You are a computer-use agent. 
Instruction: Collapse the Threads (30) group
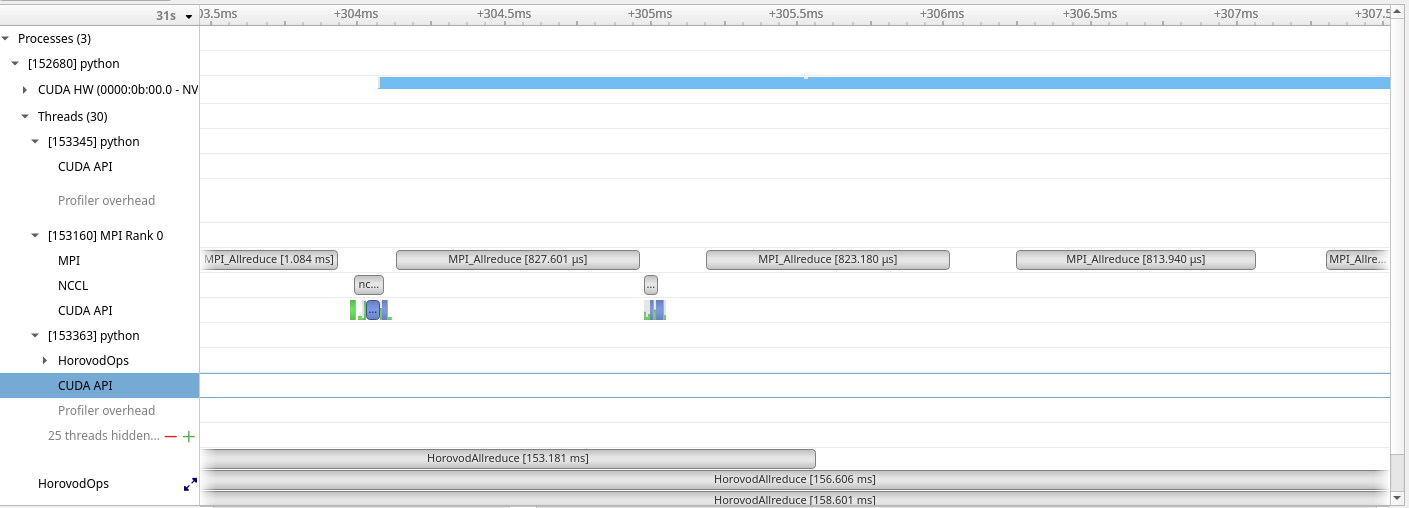click(x=25, y=116)
